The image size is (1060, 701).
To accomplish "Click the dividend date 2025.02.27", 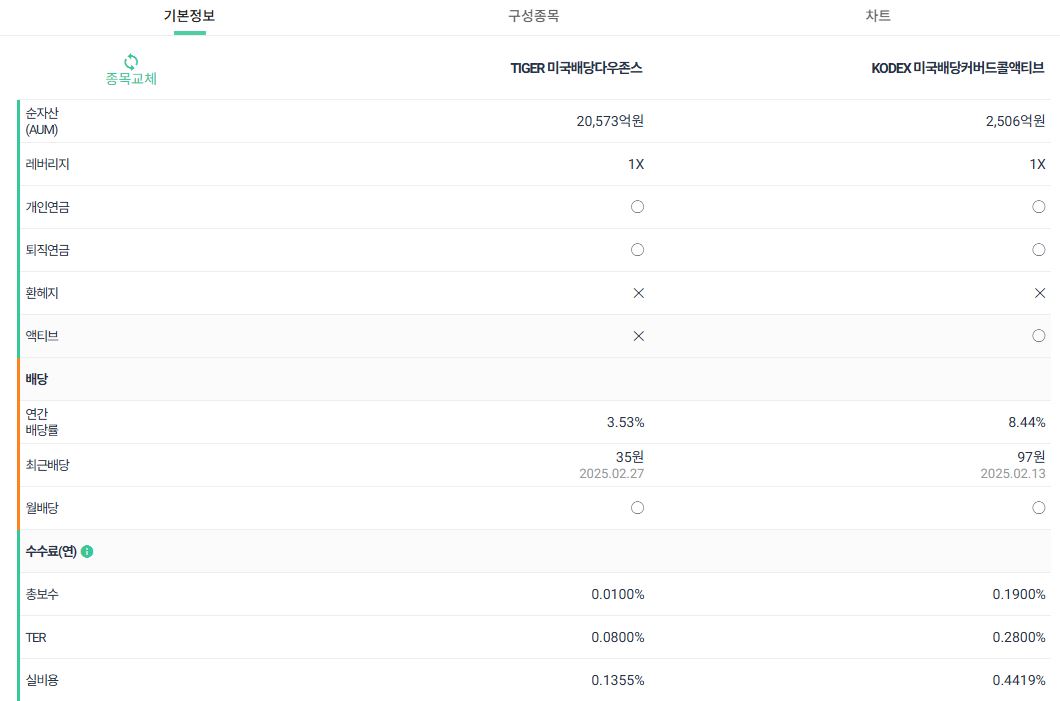I will pos(612,474).
